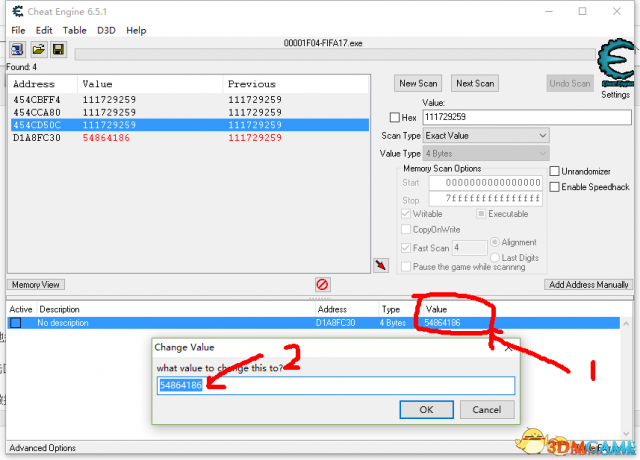The width and height of the screenshot is (640, 460).
Task: Confirm Change Value with OK
Action: click(x=427, y=409)
